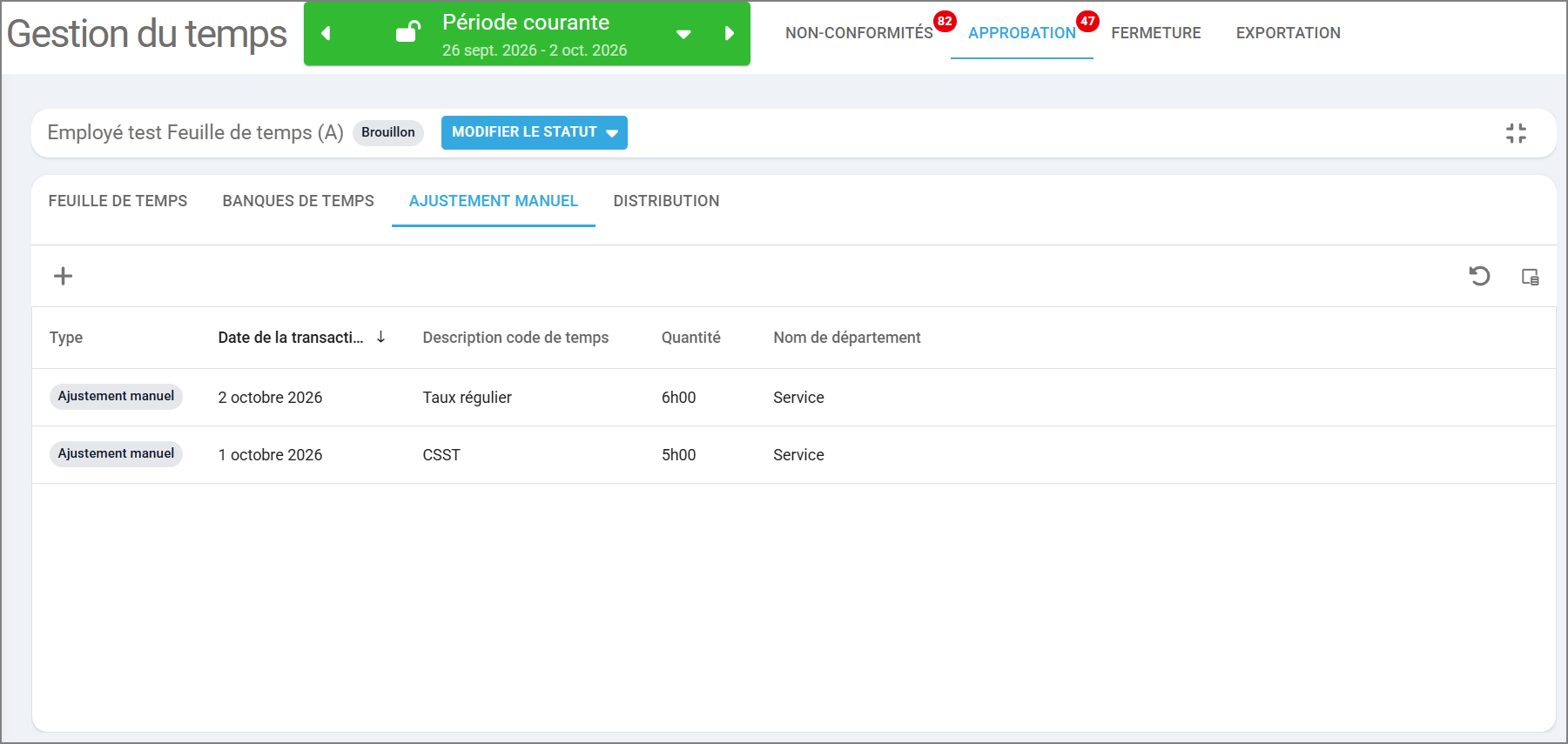This screenshot has height=744, width=1568.
Task: Go to the next period with right arrow
Action: (730, 34)
